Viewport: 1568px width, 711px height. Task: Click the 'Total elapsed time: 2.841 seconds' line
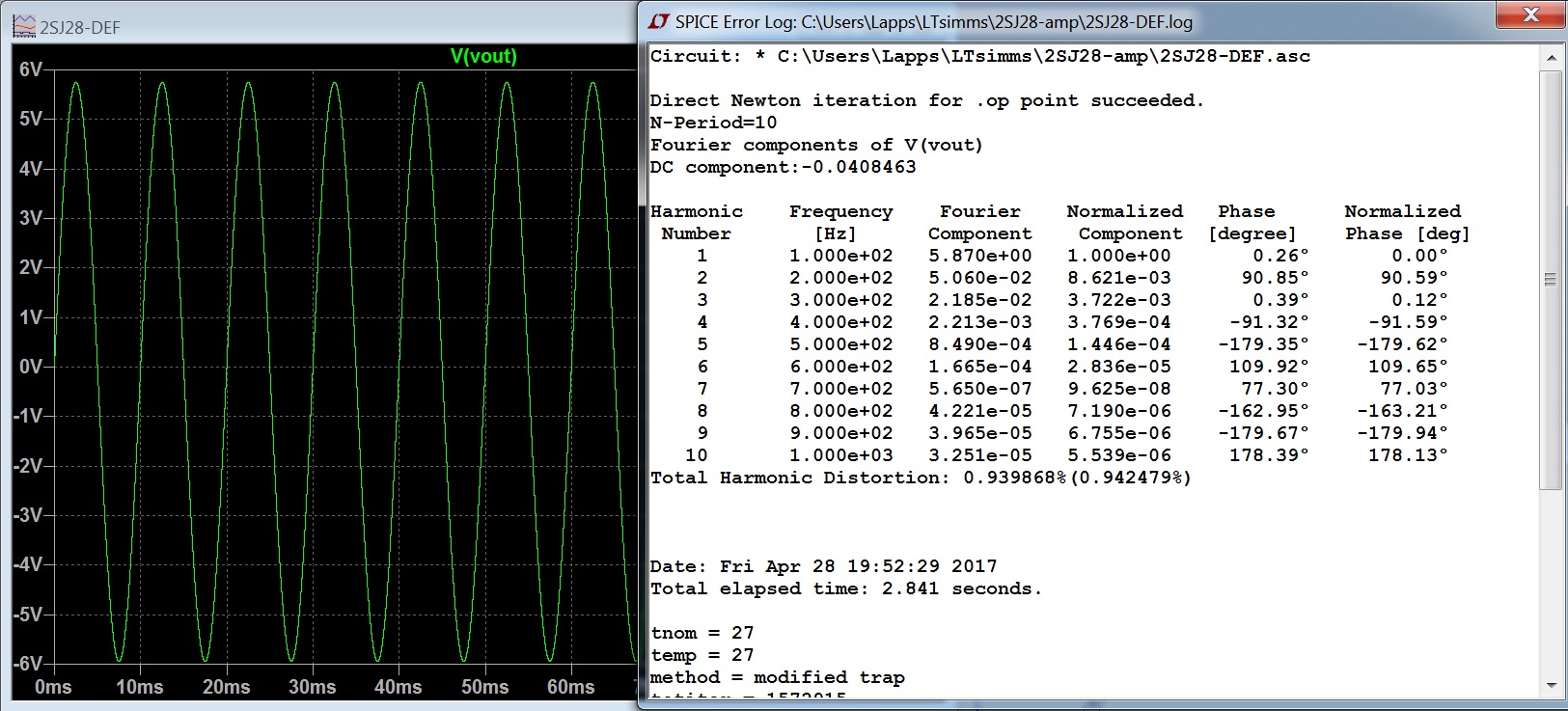pos(846,588)
